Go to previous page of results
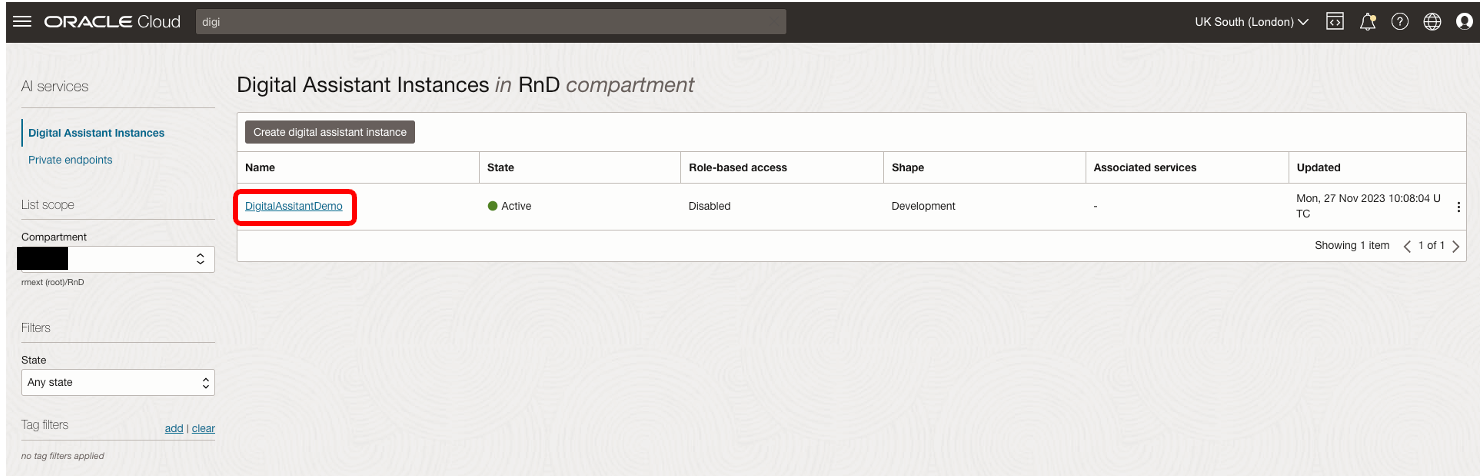This screenshot has height=476, width=1480. click(x=1408, y=246)
